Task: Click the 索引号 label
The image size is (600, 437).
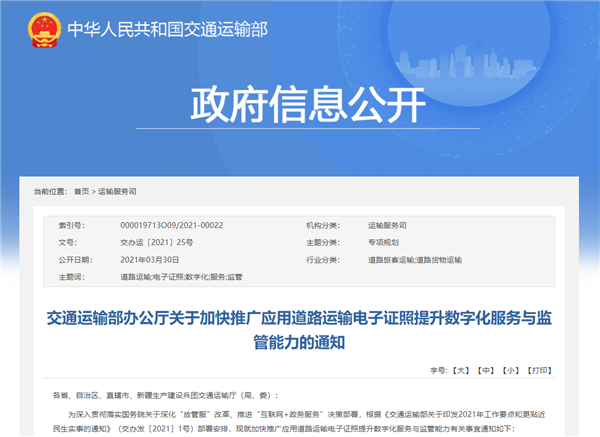Action: 72,225
